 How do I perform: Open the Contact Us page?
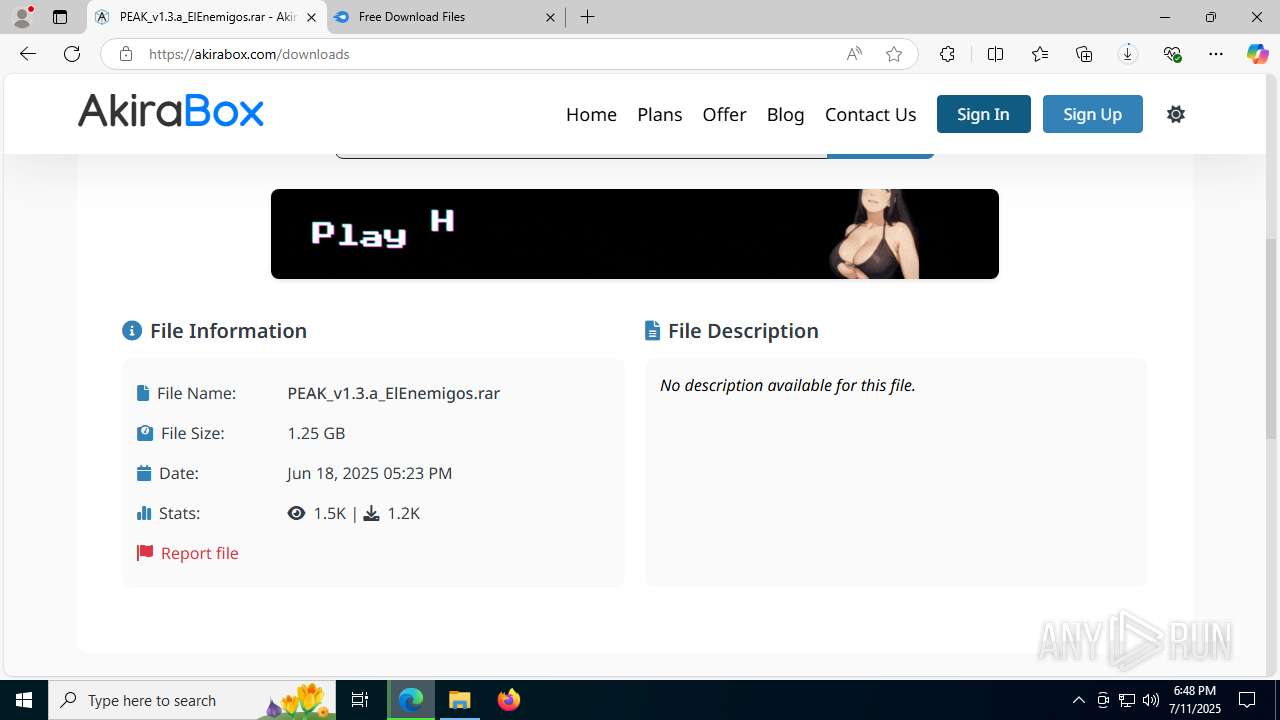coord(870,114)
